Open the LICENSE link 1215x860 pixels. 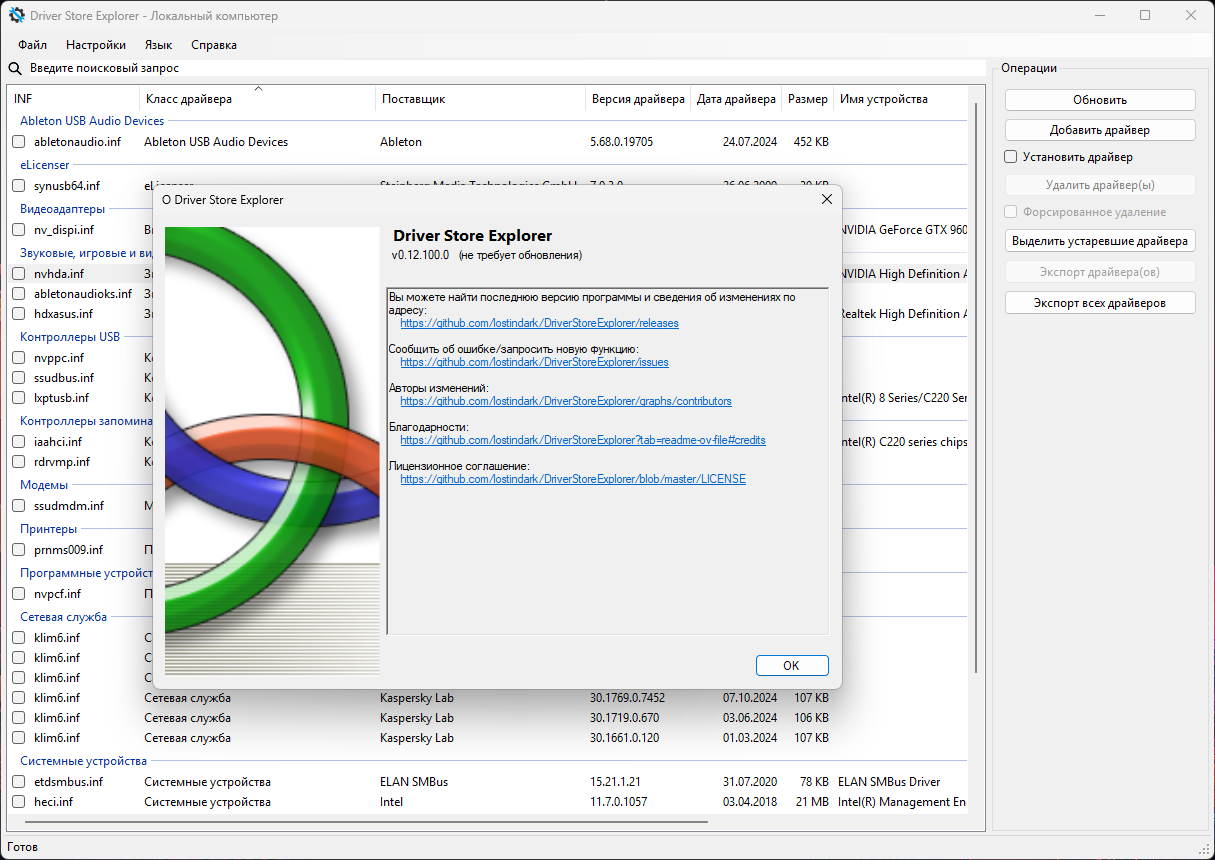pyautogui.click(x=573, y=479)
